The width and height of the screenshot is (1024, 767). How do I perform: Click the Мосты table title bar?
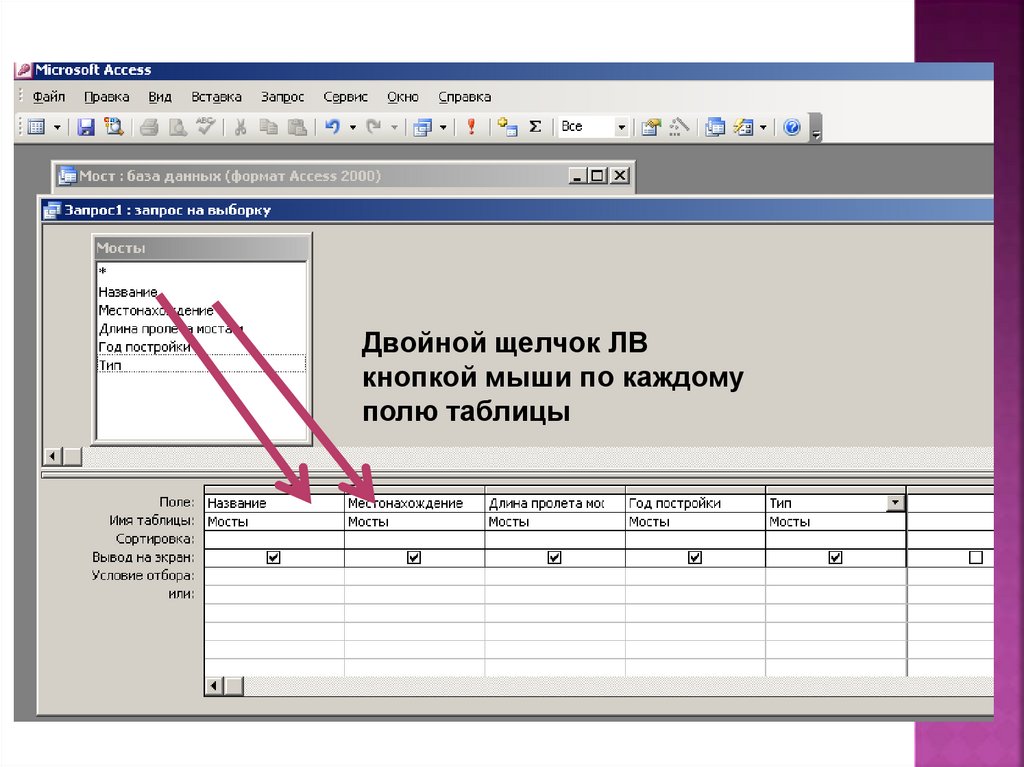tap(202, 248)
